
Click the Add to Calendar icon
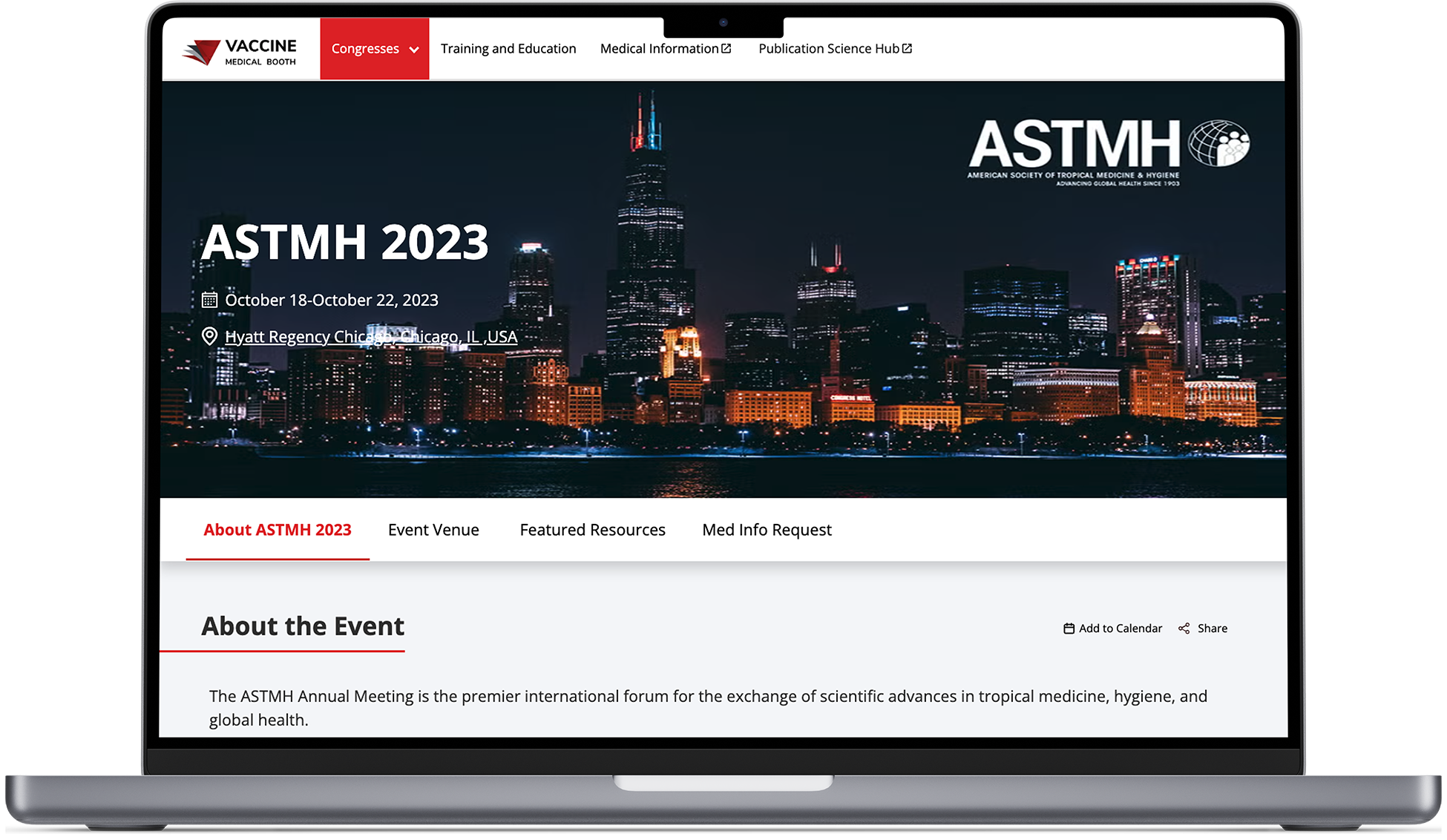tap(1069, 629)
